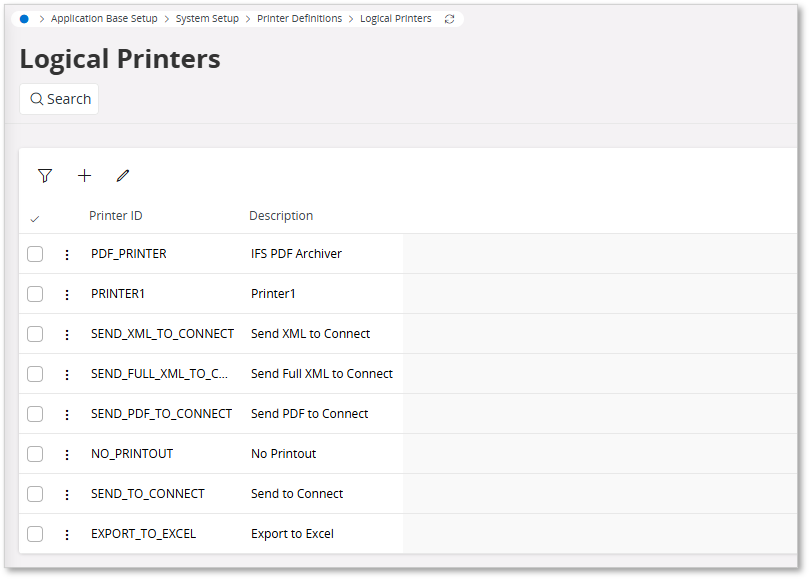The height and width of the screenshot is (579, 809).
Task: Click the Search button
Action: (x=58, y=98)
